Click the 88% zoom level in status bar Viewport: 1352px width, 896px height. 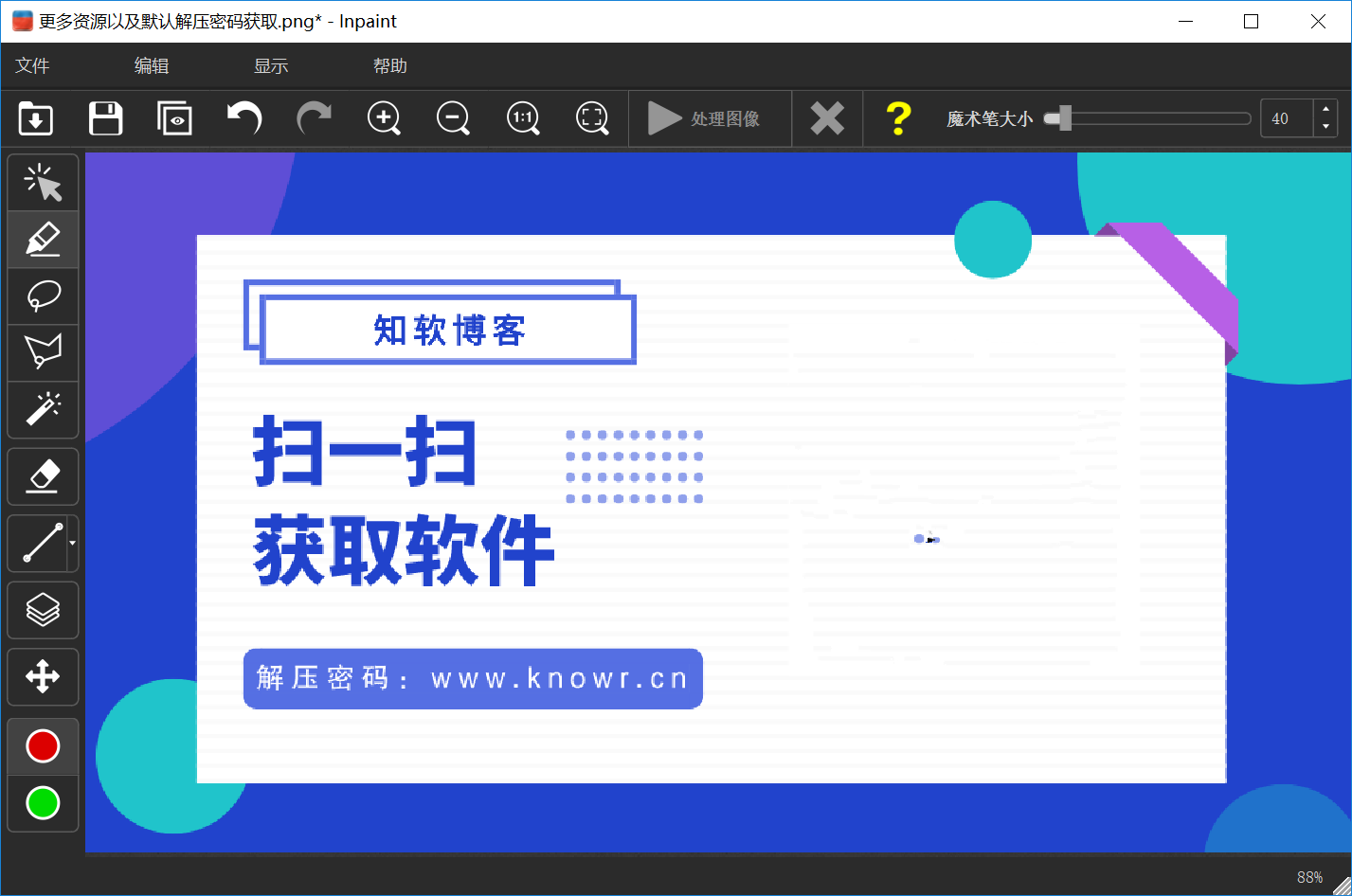(x=1309, y=877)
